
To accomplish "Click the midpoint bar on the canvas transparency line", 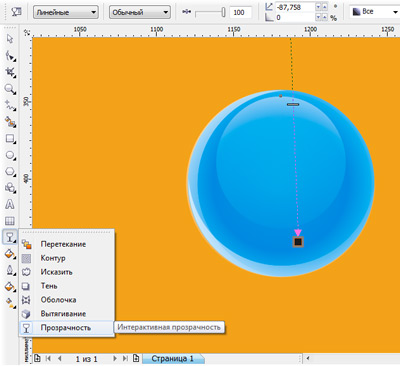I will [293, 104].
